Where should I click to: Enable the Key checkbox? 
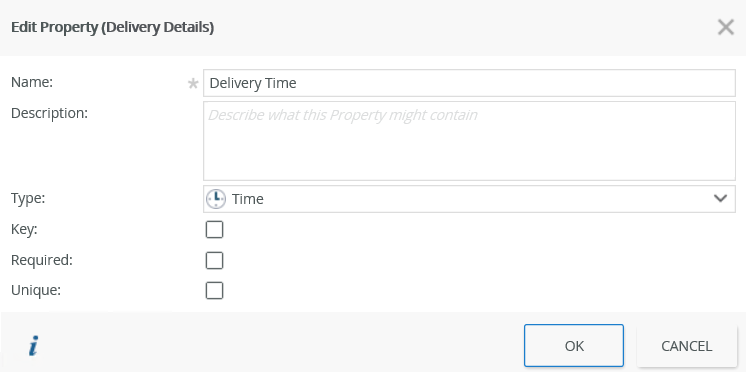[214, 230]
